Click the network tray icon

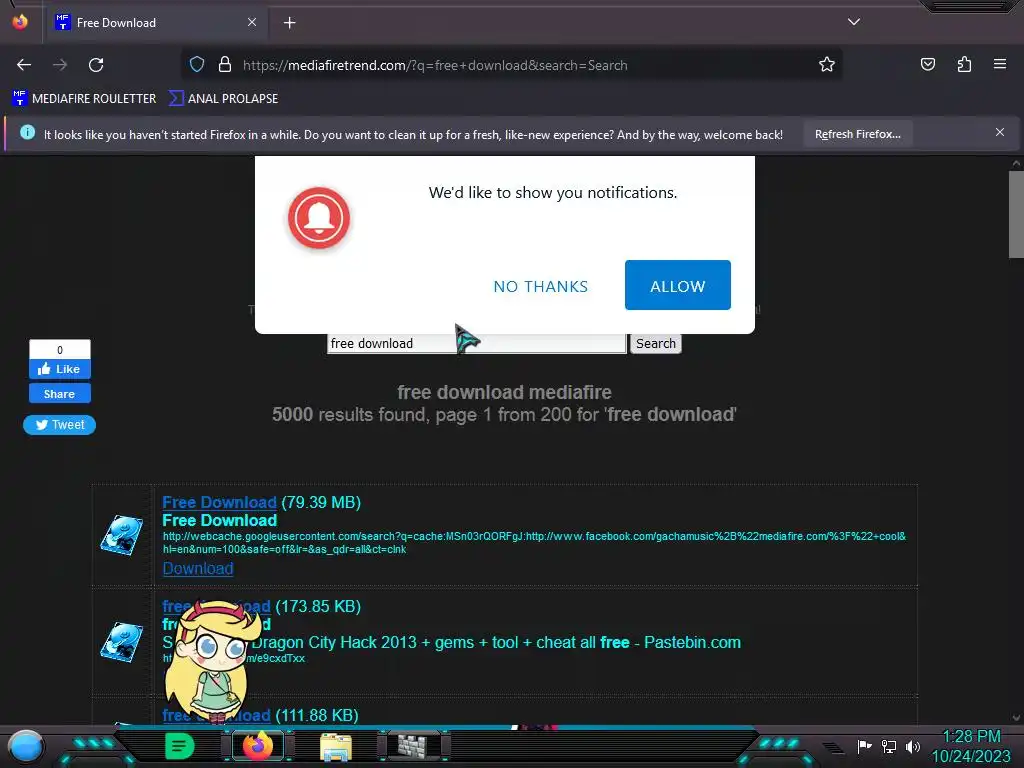coord(889,746)
